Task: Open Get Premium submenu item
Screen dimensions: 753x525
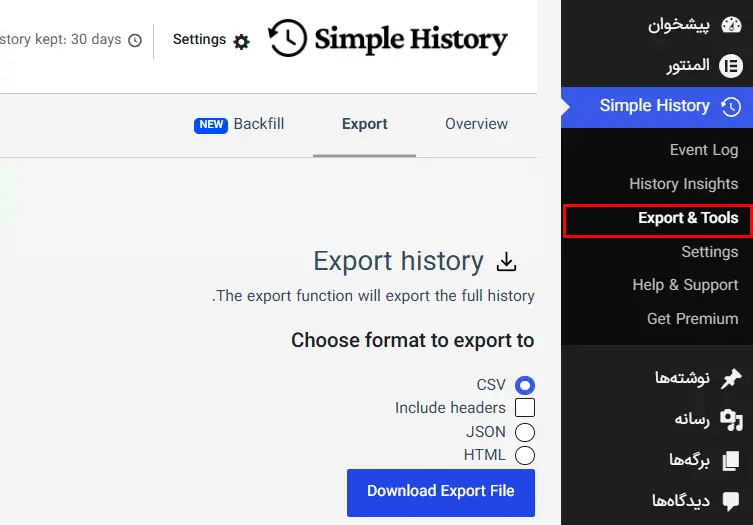Action: 692,319
